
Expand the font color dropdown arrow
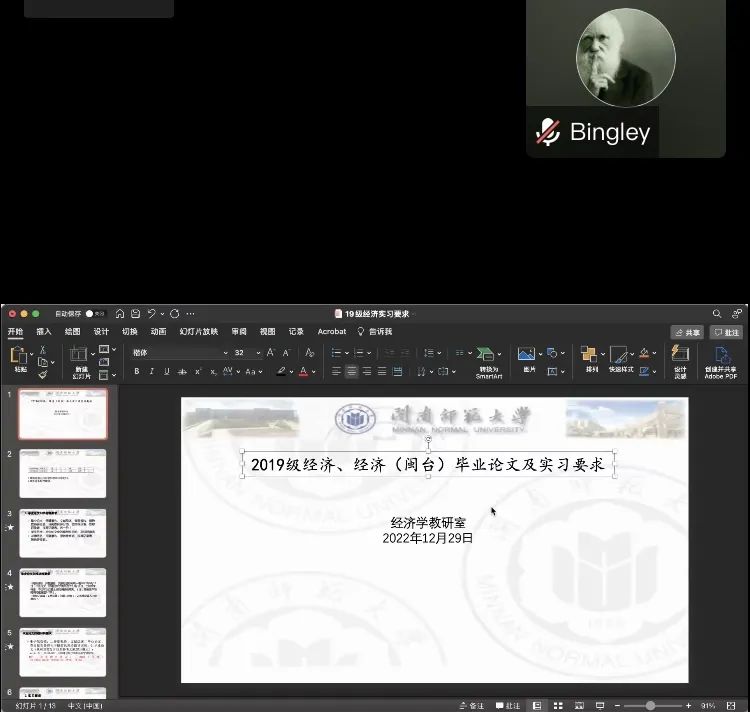tap(314, 371)
